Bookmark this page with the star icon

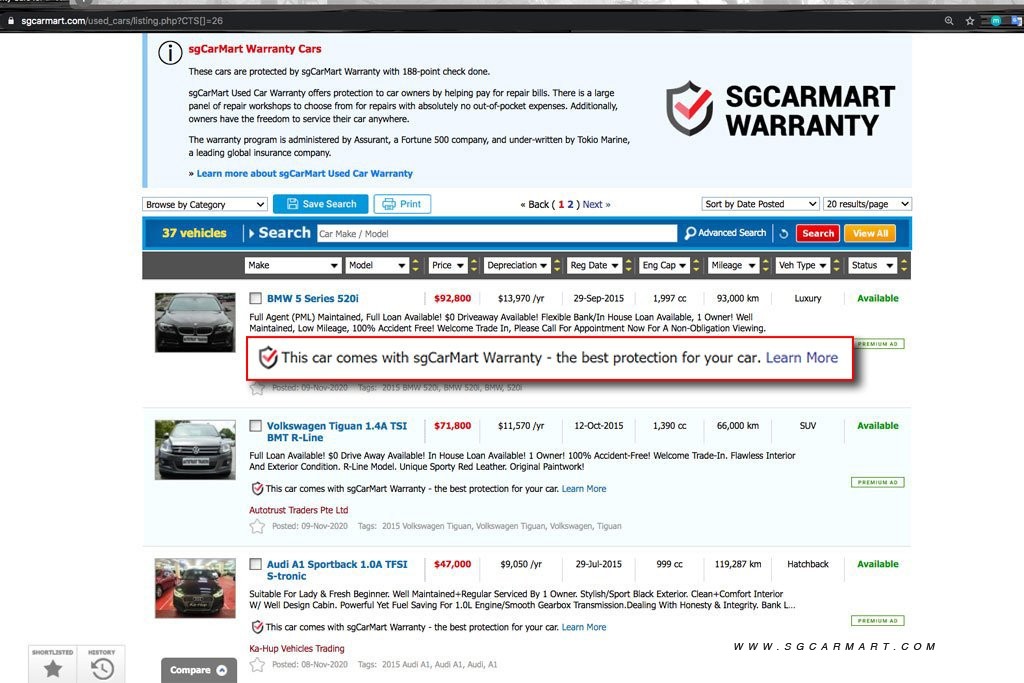point(970,21)
